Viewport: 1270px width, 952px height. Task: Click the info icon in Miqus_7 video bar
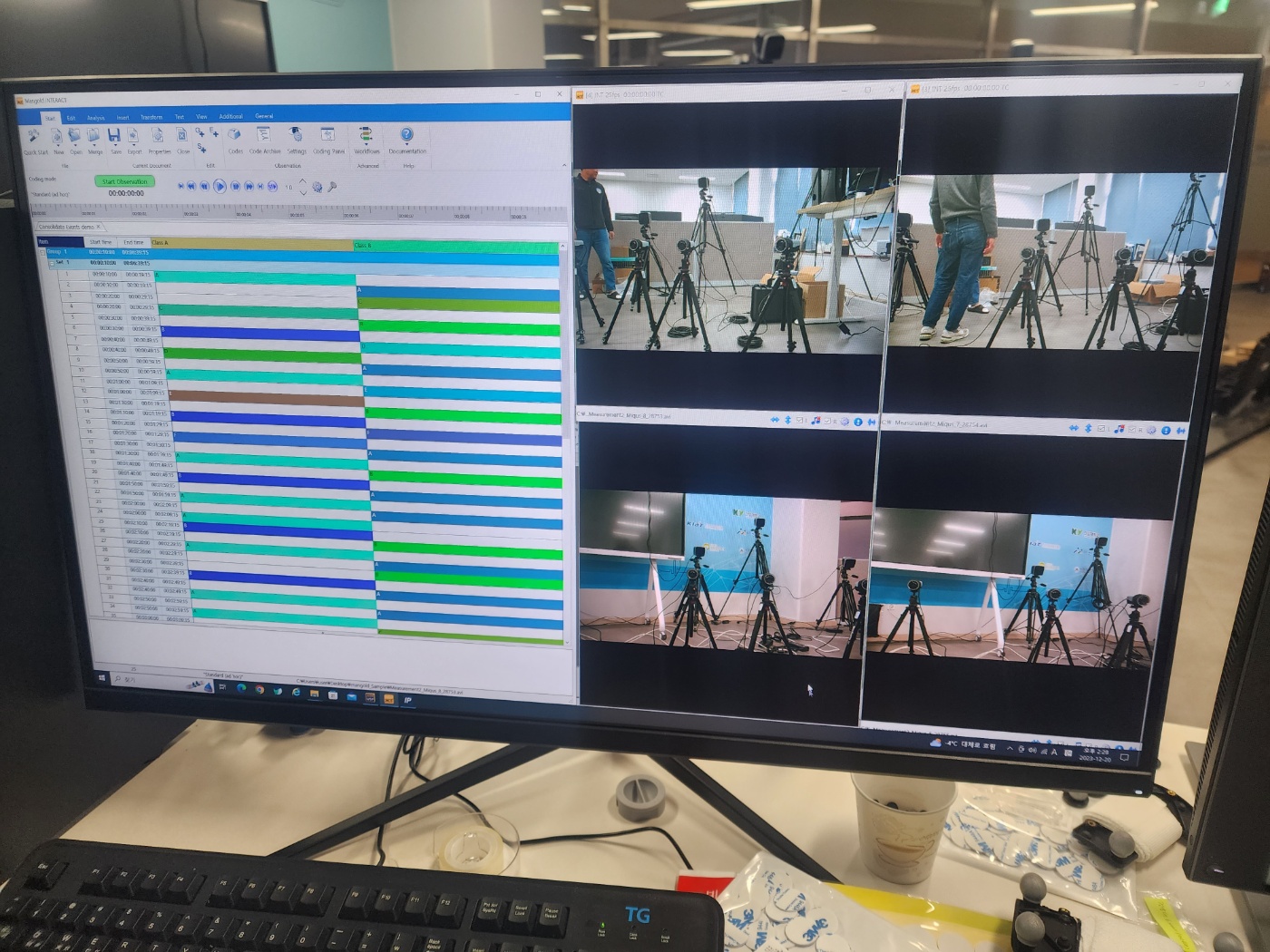tap(1166, 431)
